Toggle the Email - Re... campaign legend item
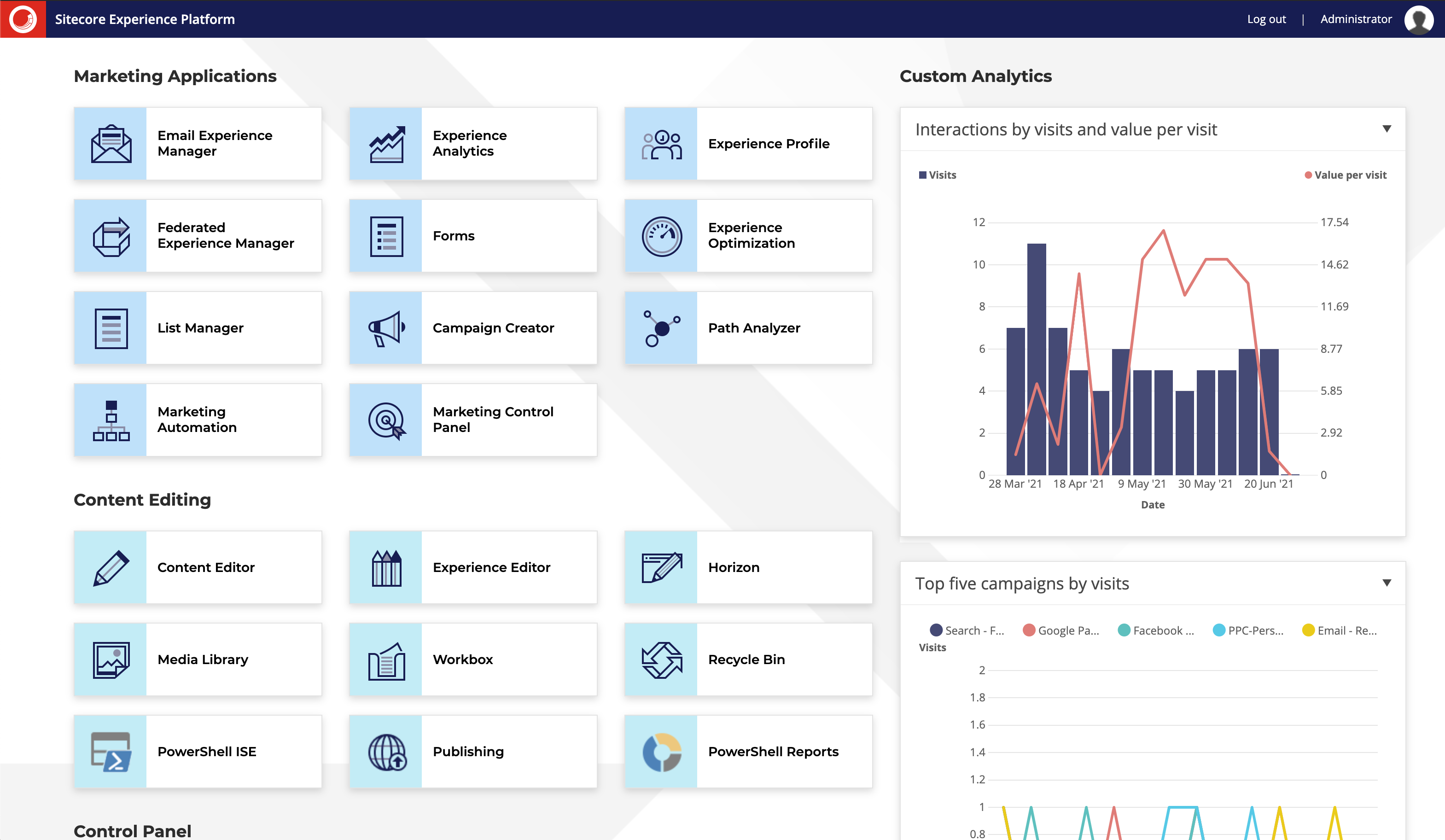The image size is (1445, 840). (1340, 630)
